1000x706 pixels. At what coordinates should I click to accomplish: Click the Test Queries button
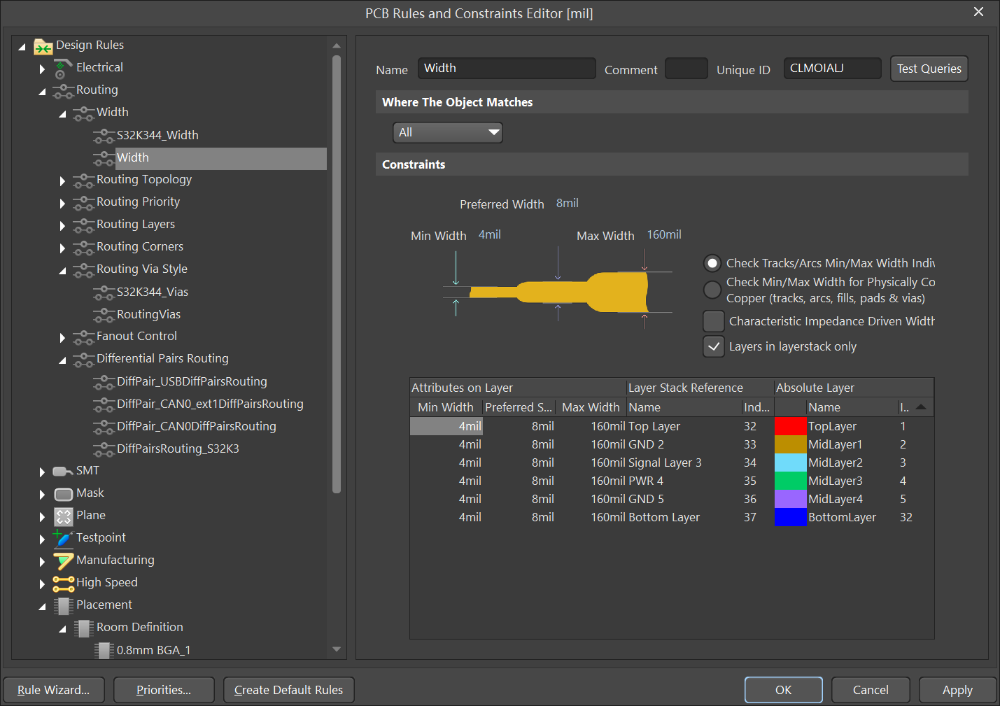(928, 68)
